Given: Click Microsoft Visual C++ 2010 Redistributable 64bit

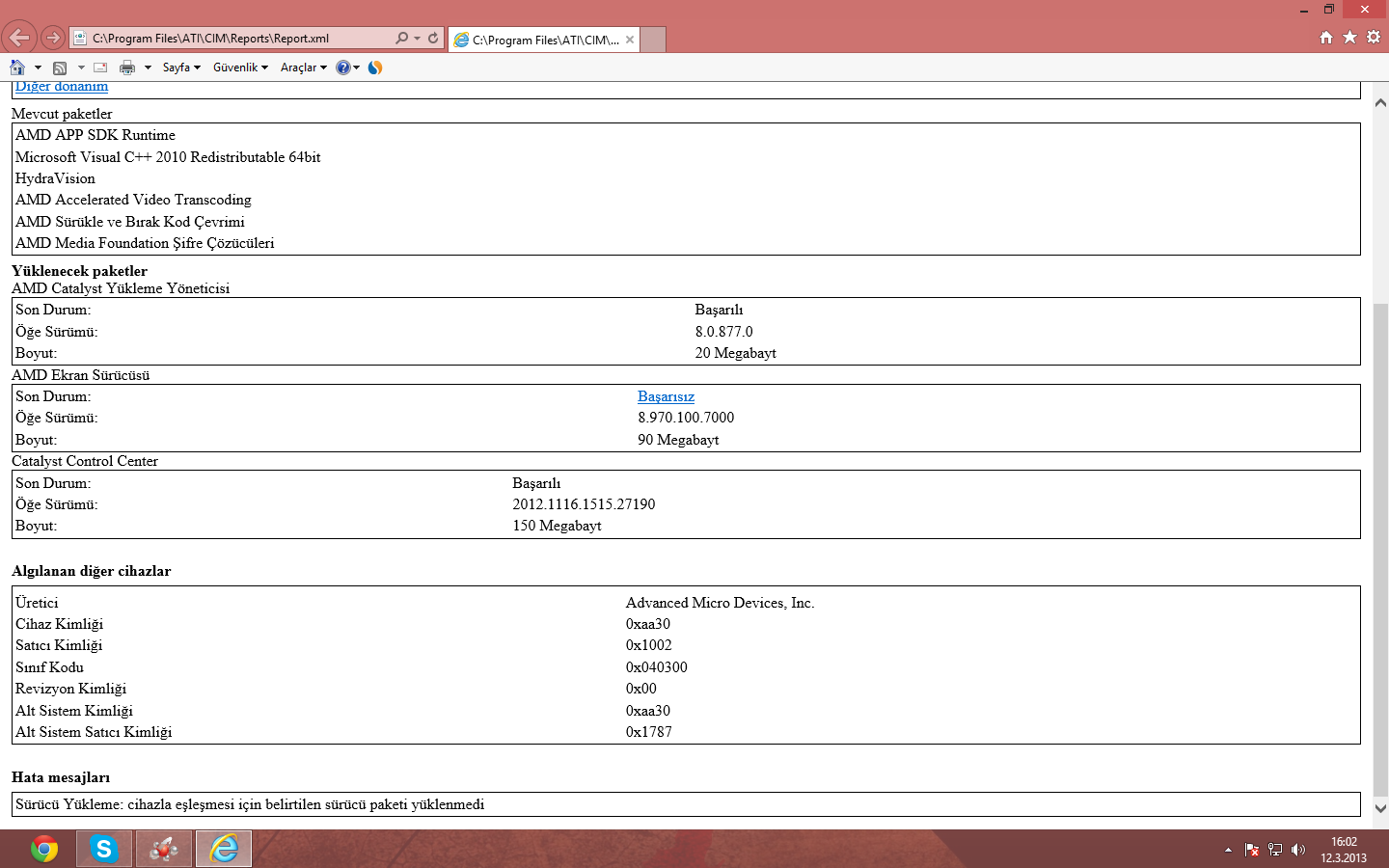Looking at the screenshot, I should point(168,157).
